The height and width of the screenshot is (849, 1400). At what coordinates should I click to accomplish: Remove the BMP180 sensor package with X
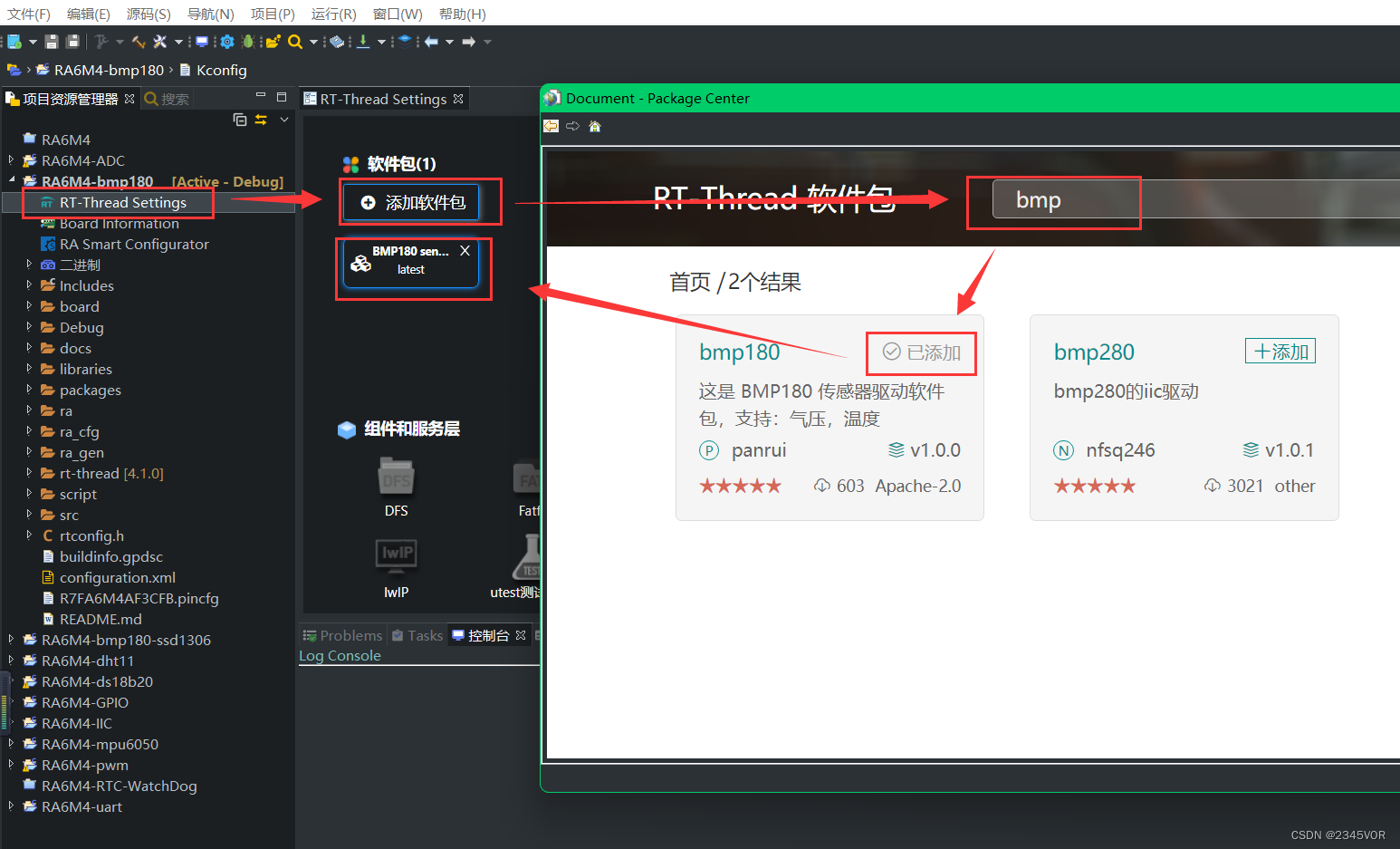[x=465, y=251]
